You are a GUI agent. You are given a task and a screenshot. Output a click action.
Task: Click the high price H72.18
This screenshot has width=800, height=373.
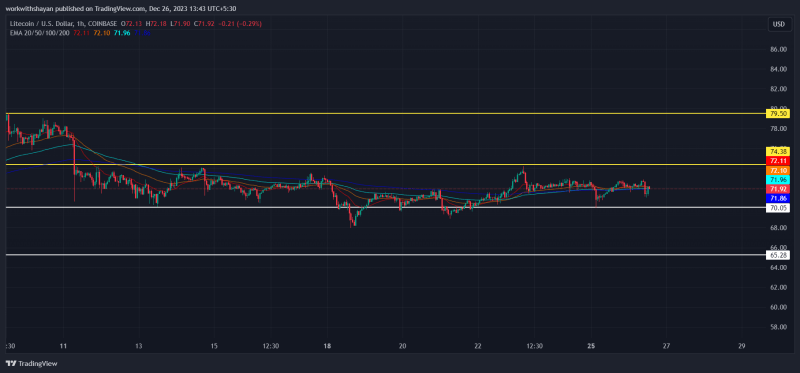(x=156, y=24)
